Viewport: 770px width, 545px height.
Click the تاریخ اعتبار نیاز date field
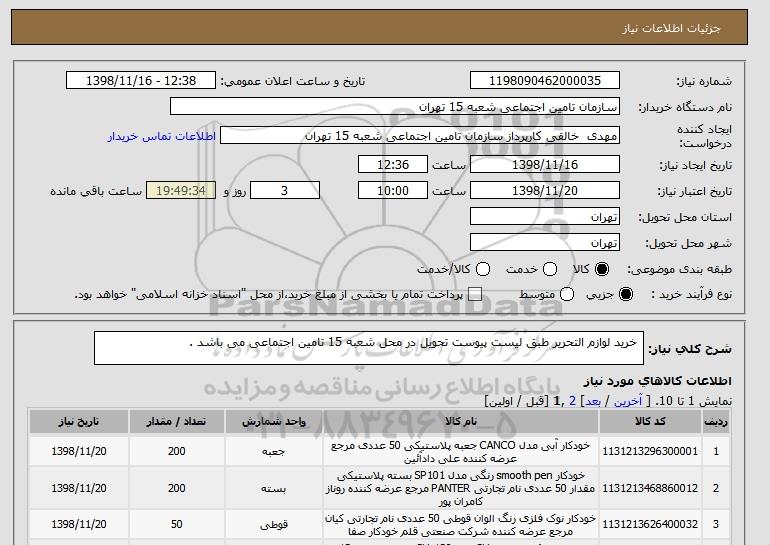pos(545,191)
